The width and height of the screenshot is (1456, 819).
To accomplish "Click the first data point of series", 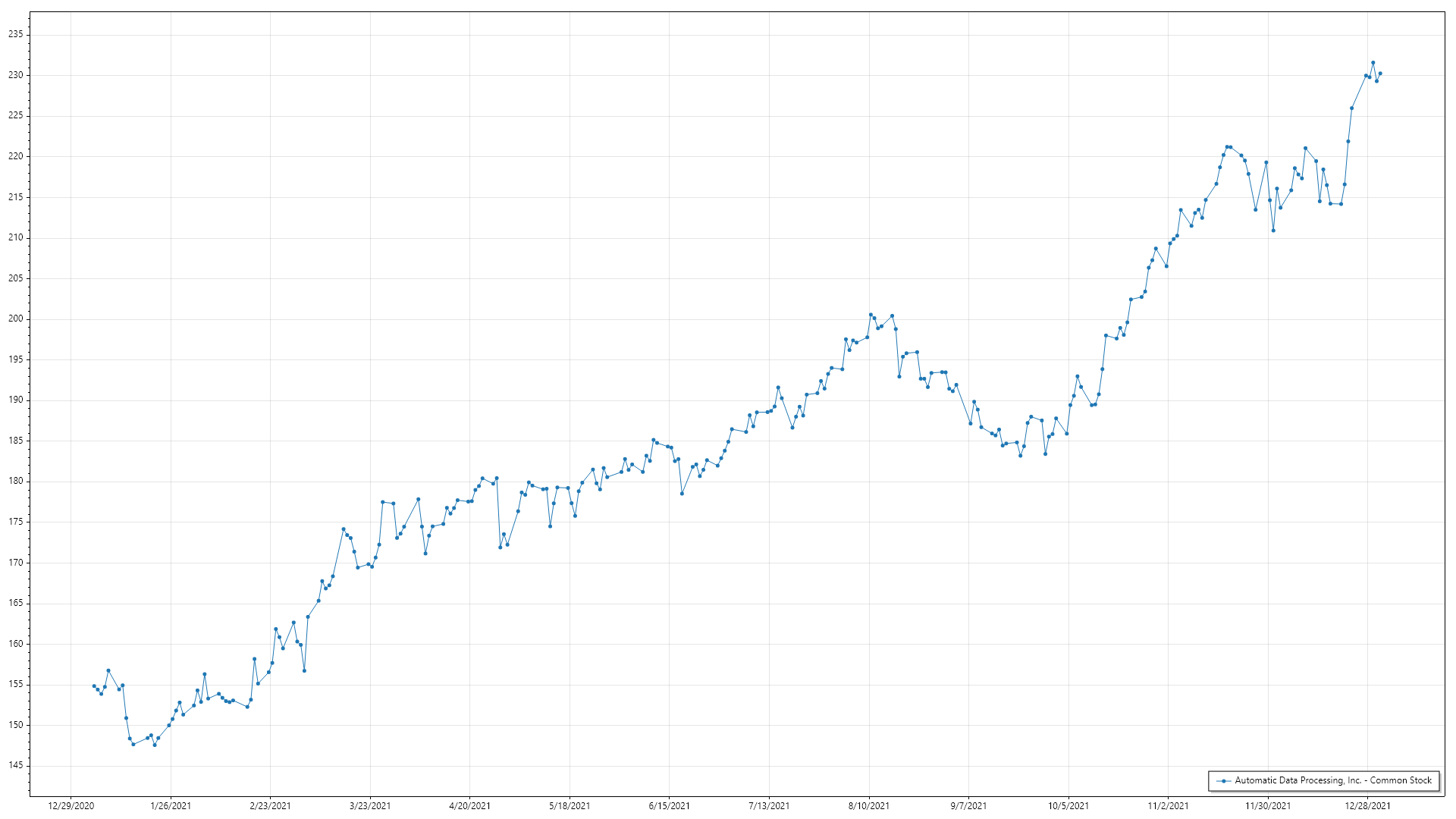I will point(94,686).
